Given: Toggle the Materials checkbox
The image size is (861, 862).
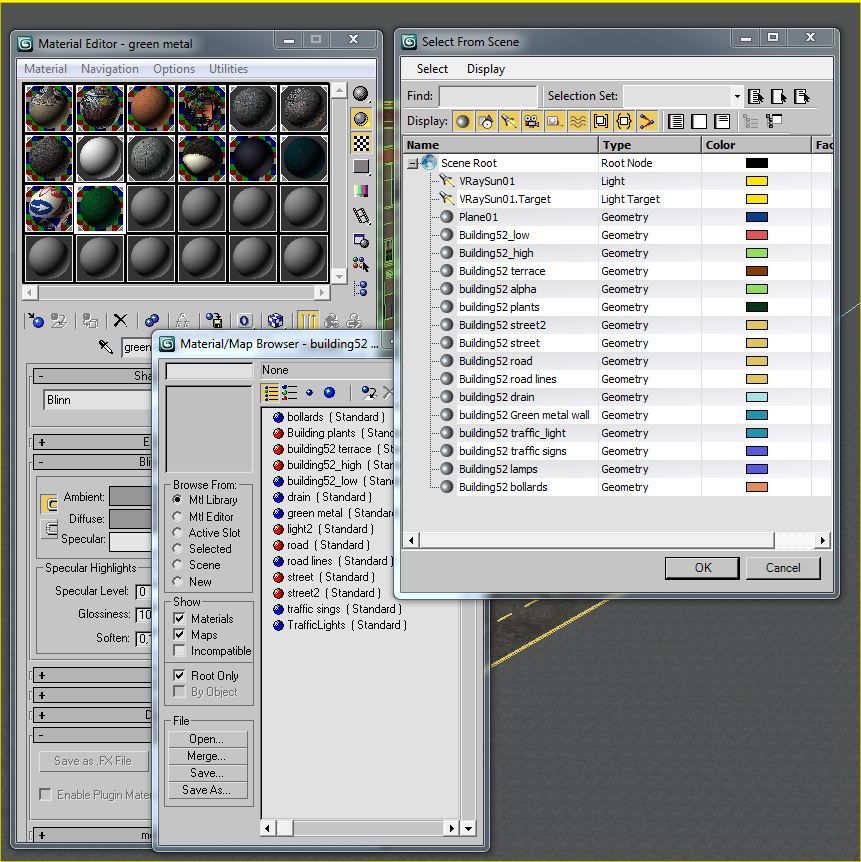Looking at the screenshot, I should click(x=179, y=618).
